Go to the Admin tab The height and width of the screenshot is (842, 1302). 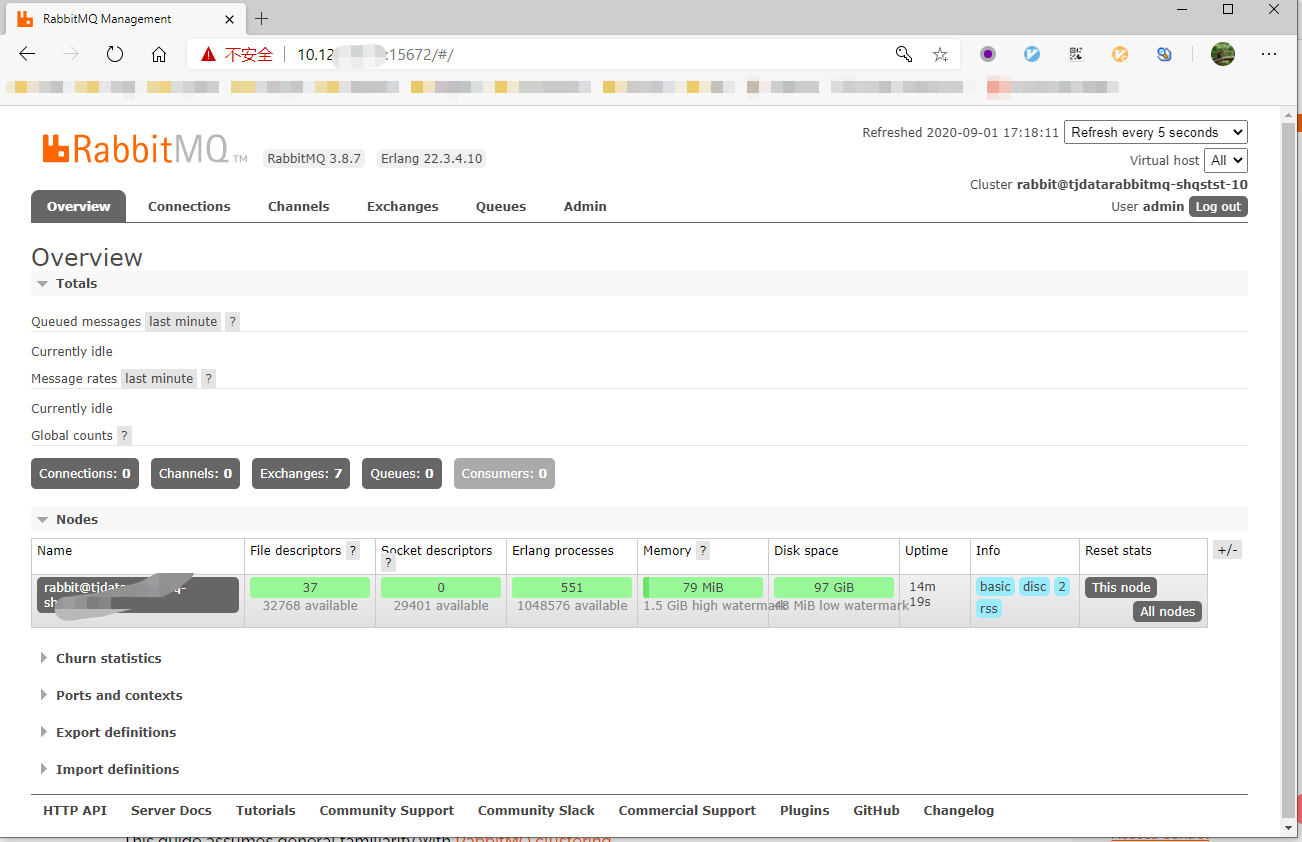[585, 206]
